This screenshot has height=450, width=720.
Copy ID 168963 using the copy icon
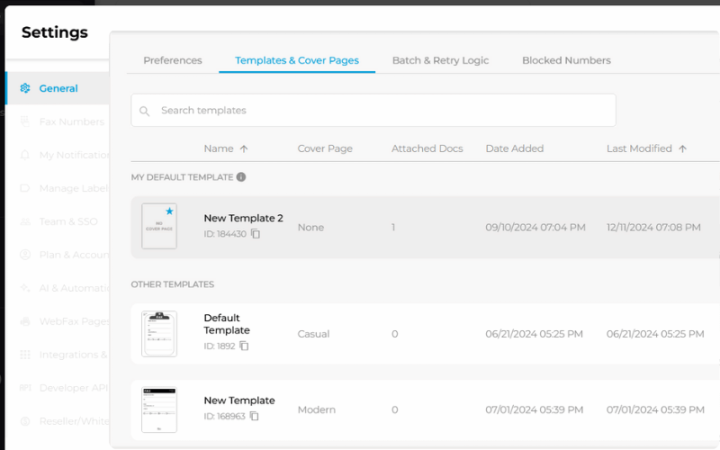[x=254, y=416]
